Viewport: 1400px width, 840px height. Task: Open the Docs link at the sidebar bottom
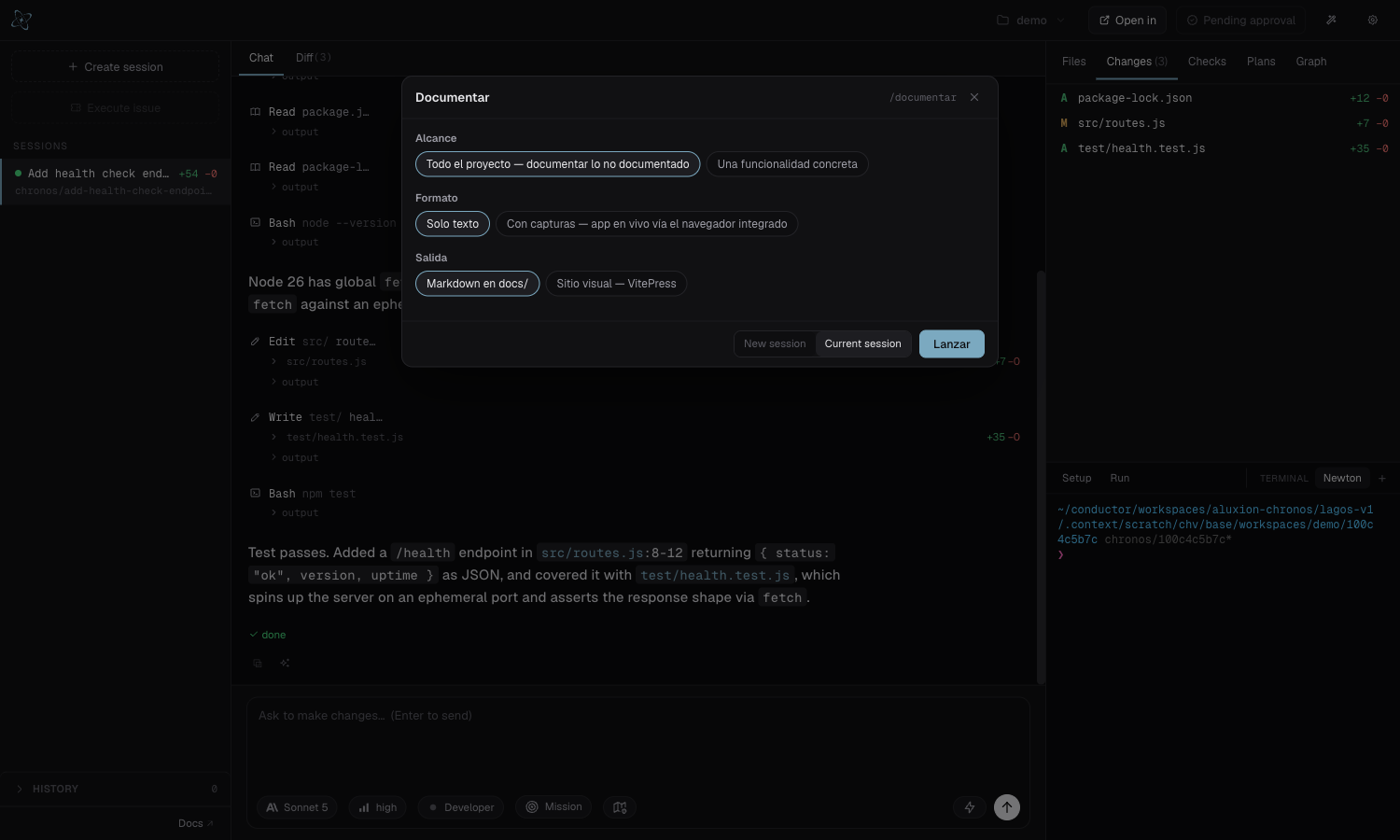(196, 823)
